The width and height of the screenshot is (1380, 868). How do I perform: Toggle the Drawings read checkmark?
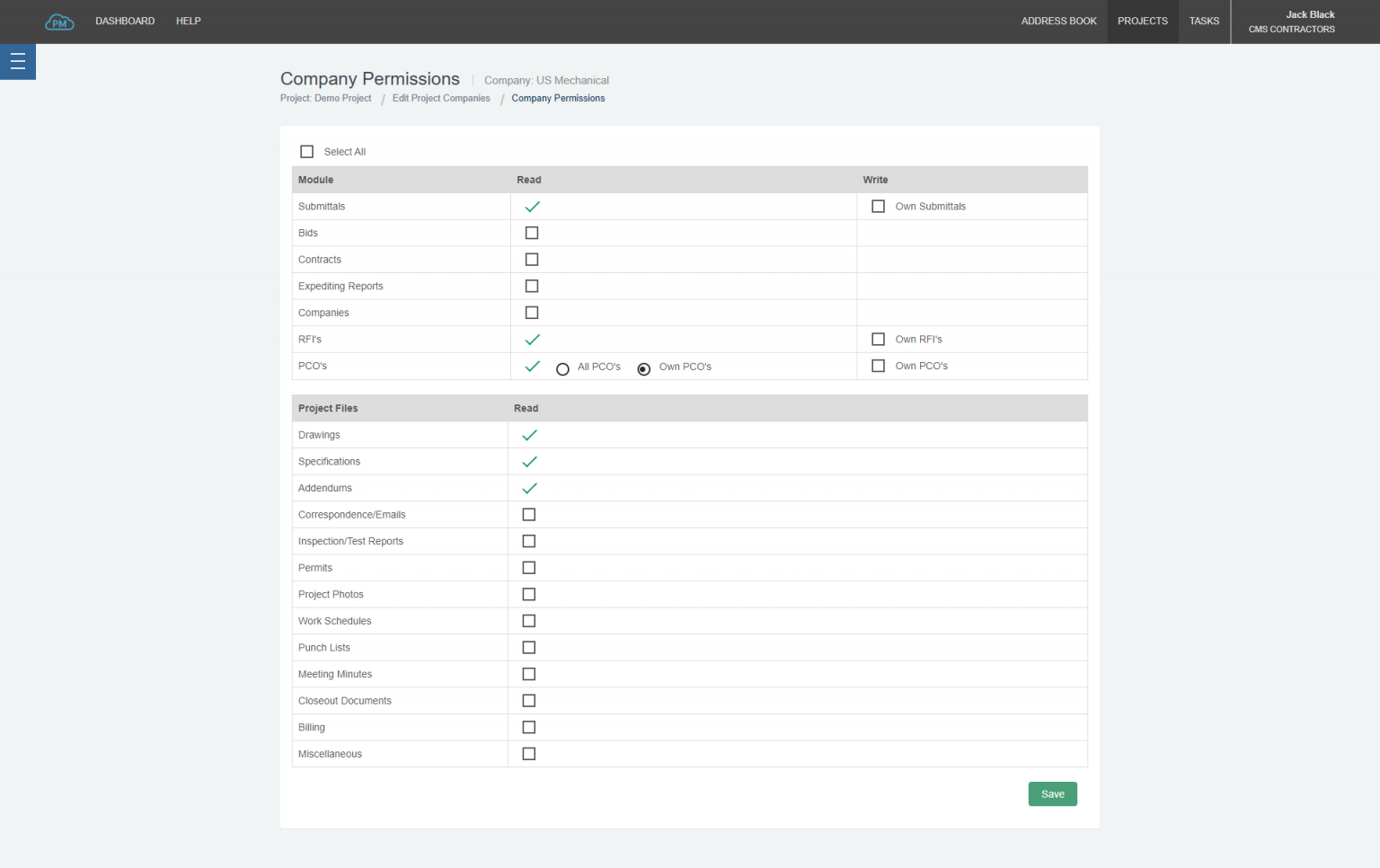[529, 435]
